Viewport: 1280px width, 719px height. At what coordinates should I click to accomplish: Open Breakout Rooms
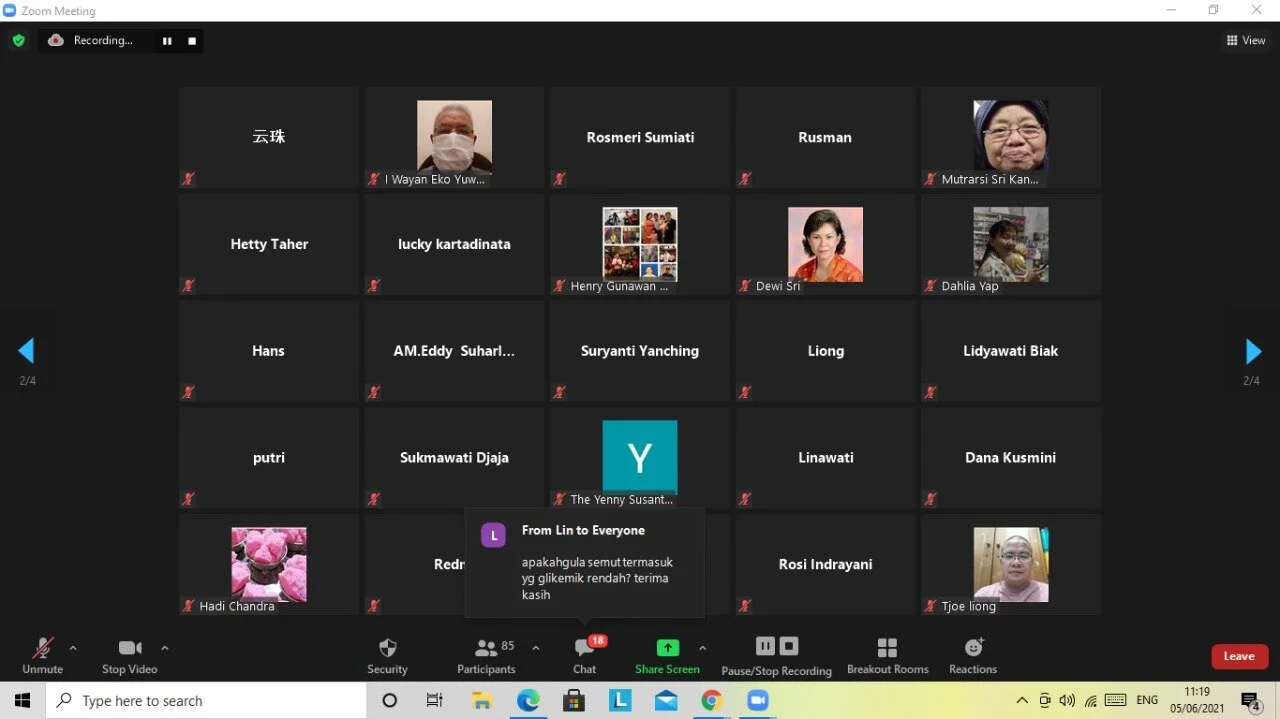click(888, 655)
